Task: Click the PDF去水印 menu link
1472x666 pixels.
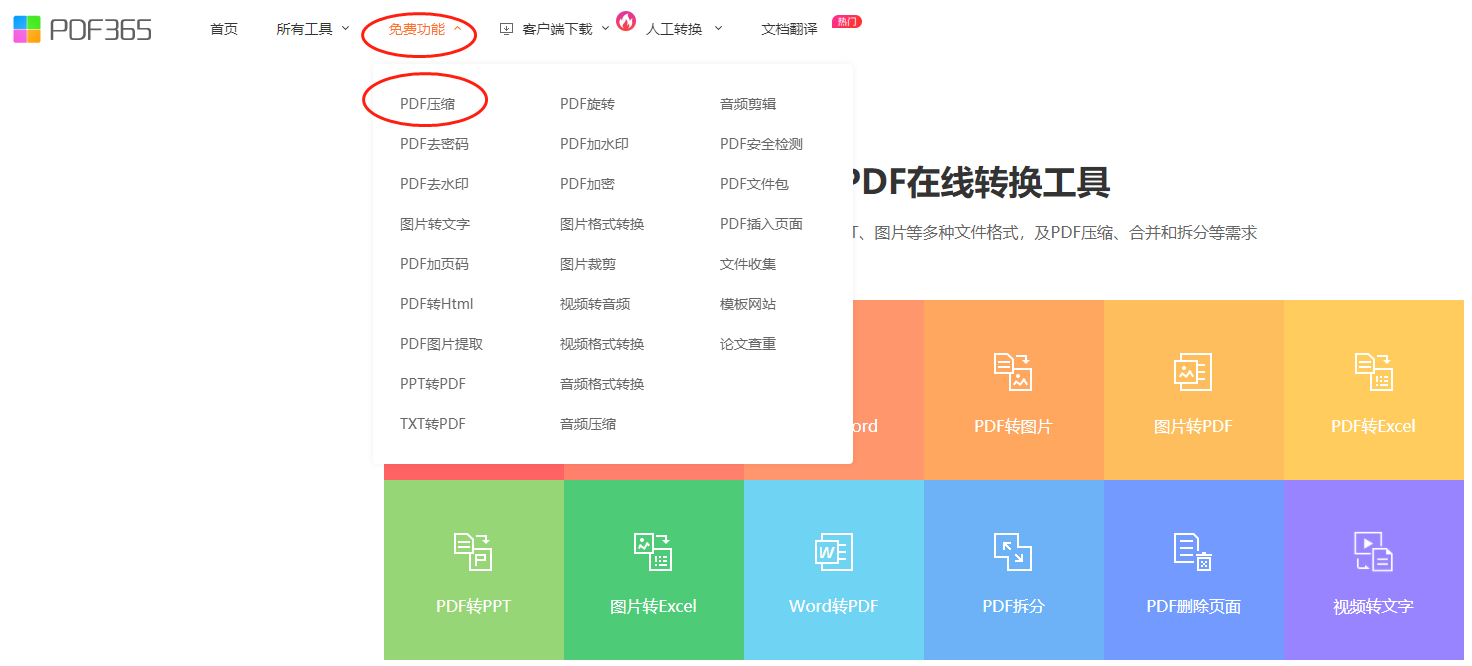Action: (x=434, y=184)
